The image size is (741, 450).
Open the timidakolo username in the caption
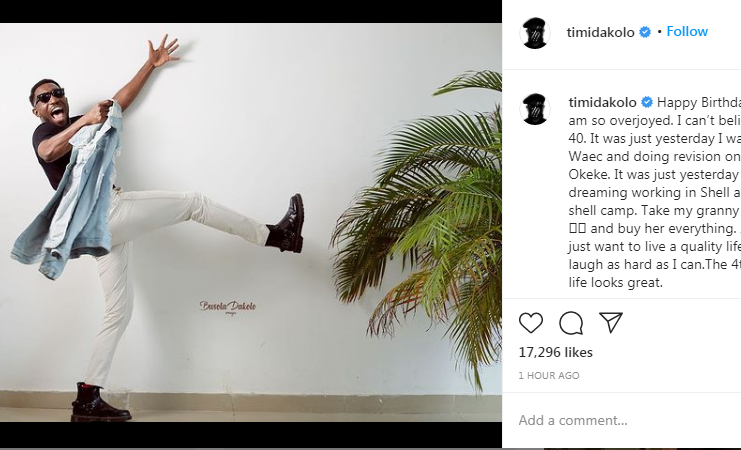point(603,102)
